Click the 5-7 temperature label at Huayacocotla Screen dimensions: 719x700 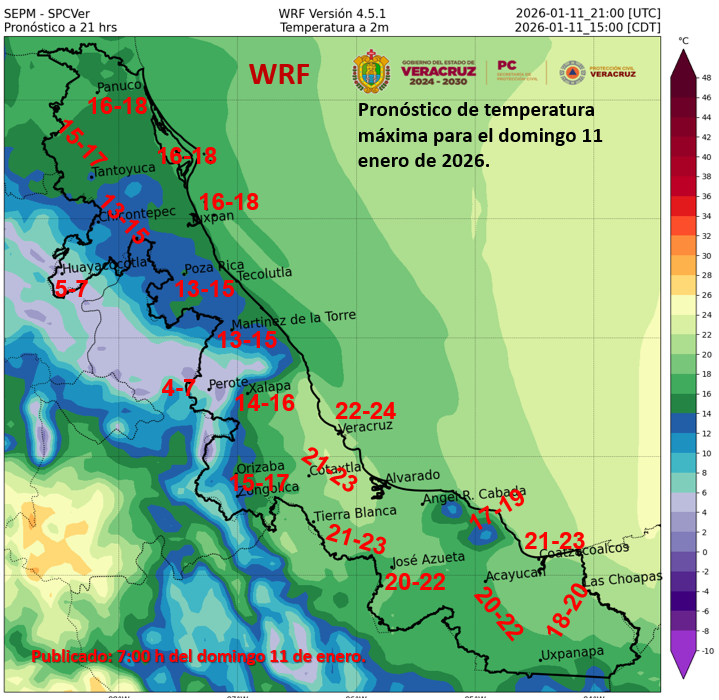point(71,289)
